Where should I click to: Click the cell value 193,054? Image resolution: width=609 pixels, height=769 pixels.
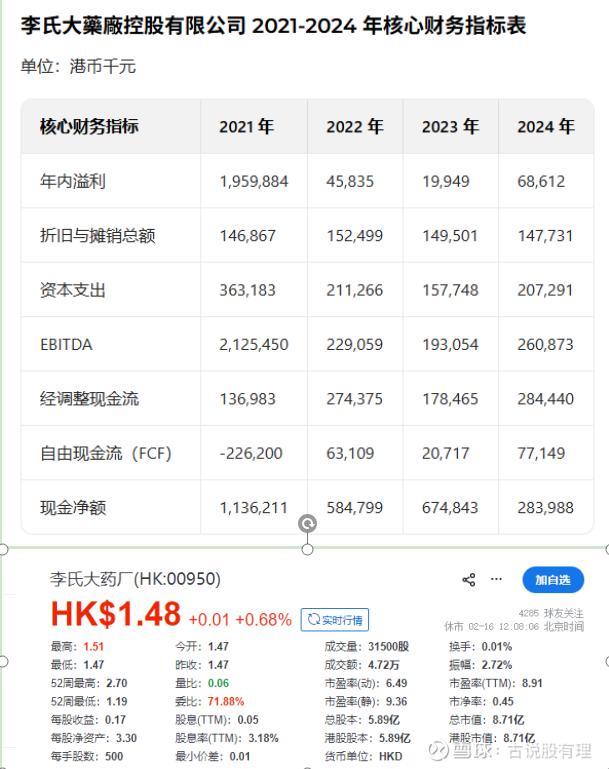pos(450,345)
